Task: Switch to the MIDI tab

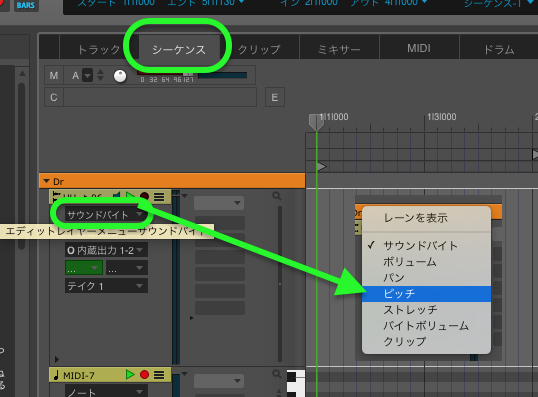Action: tap(419, 48)
